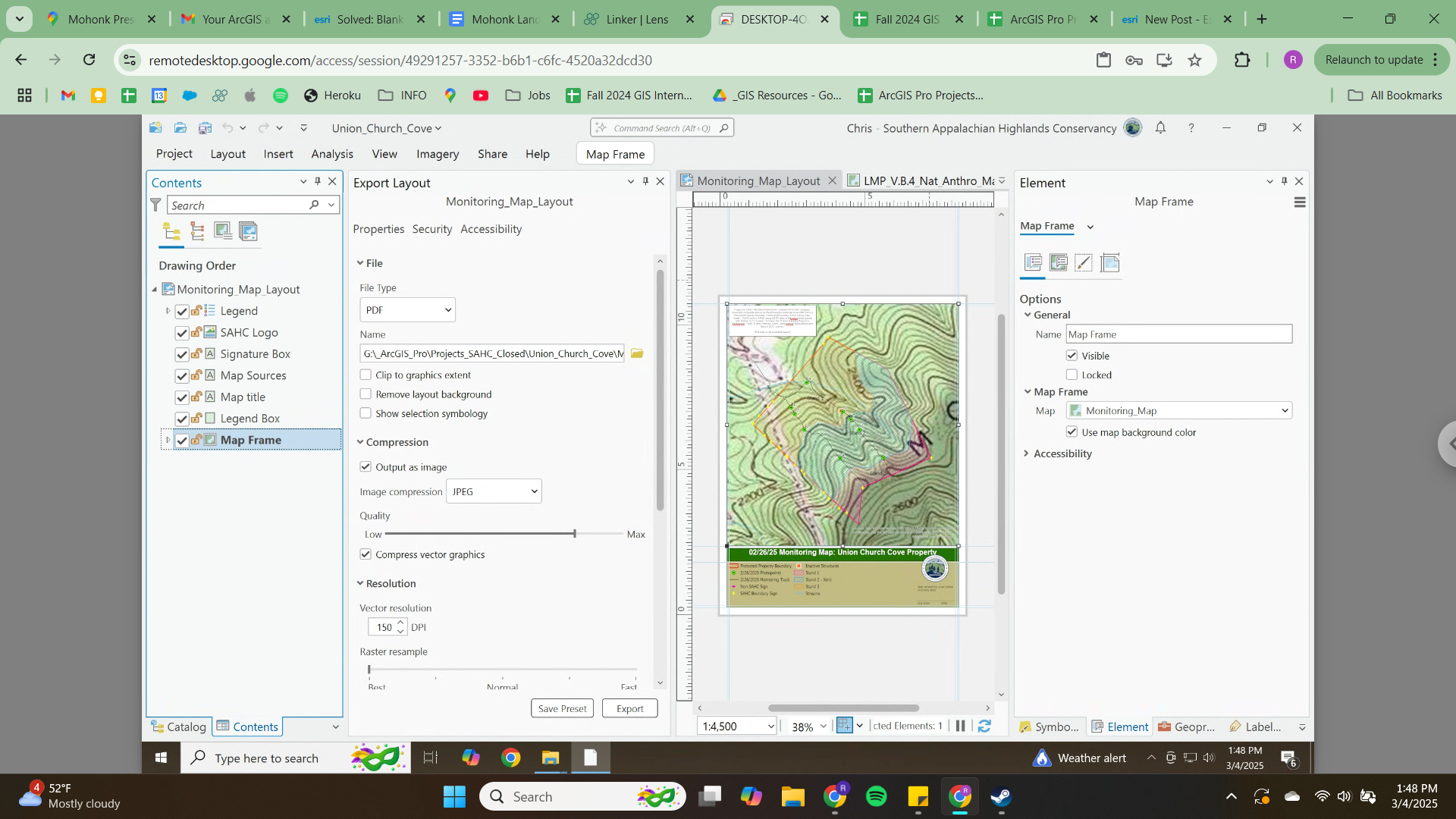Click the Windows 11 Start button
This screenshot has height=819, width=1456.
click(x=454, y=796)
